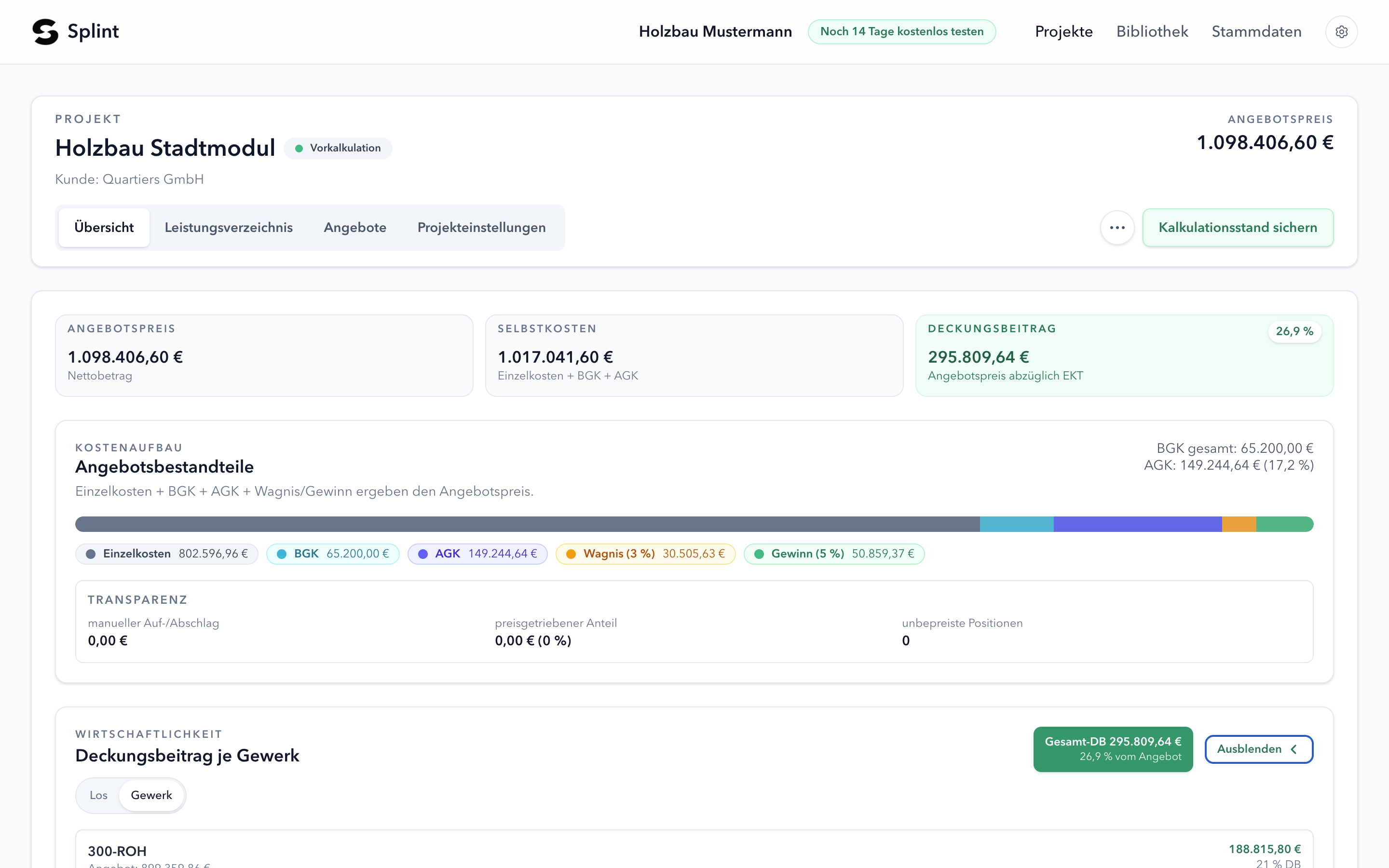Click the Holzbau Stadtmodul project title
Image resolution: width=1389 pixels, height=868 pixels.
click(x=165, y=148)
